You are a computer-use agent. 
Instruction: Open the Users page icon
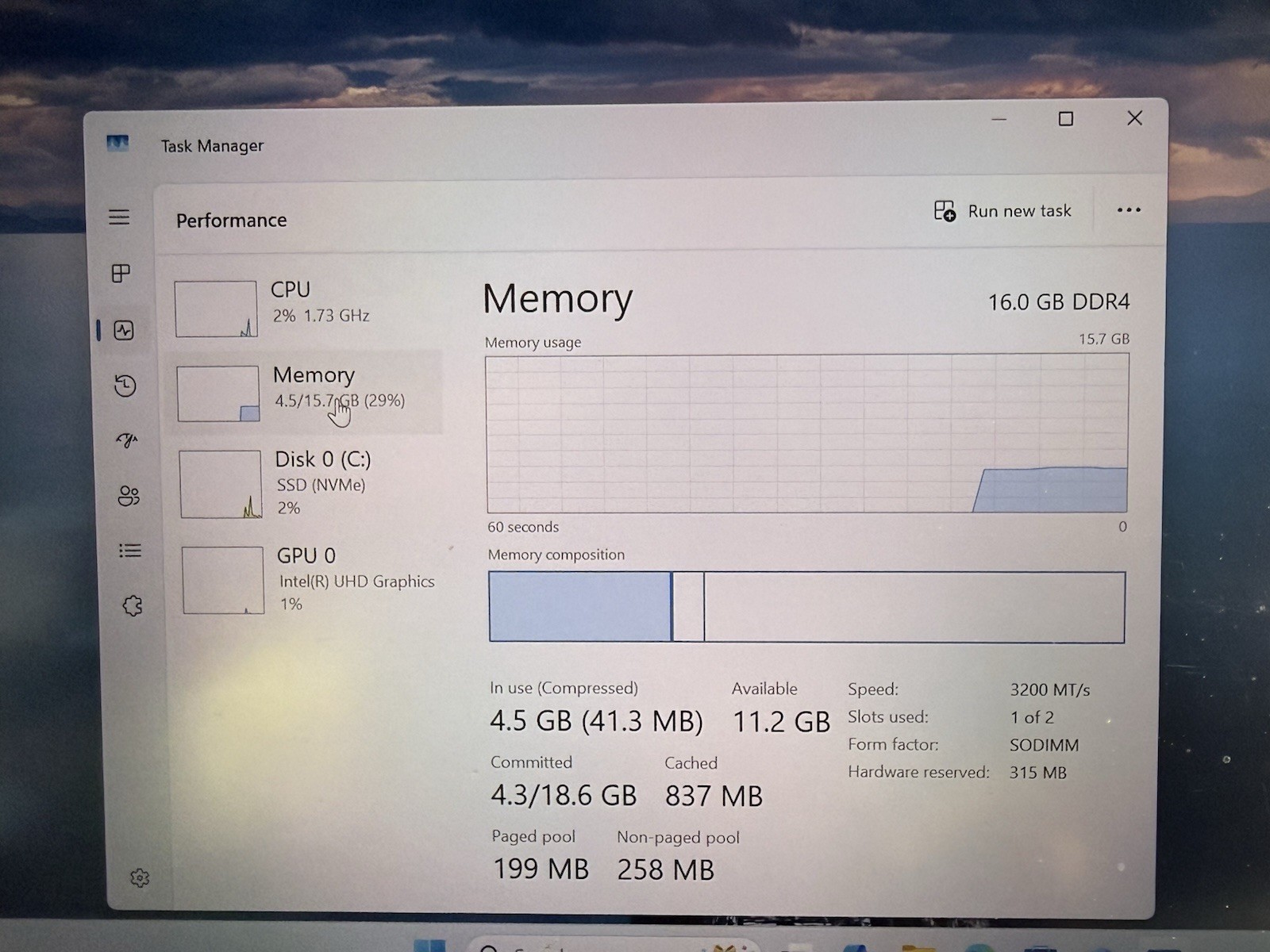pos(129,496)
